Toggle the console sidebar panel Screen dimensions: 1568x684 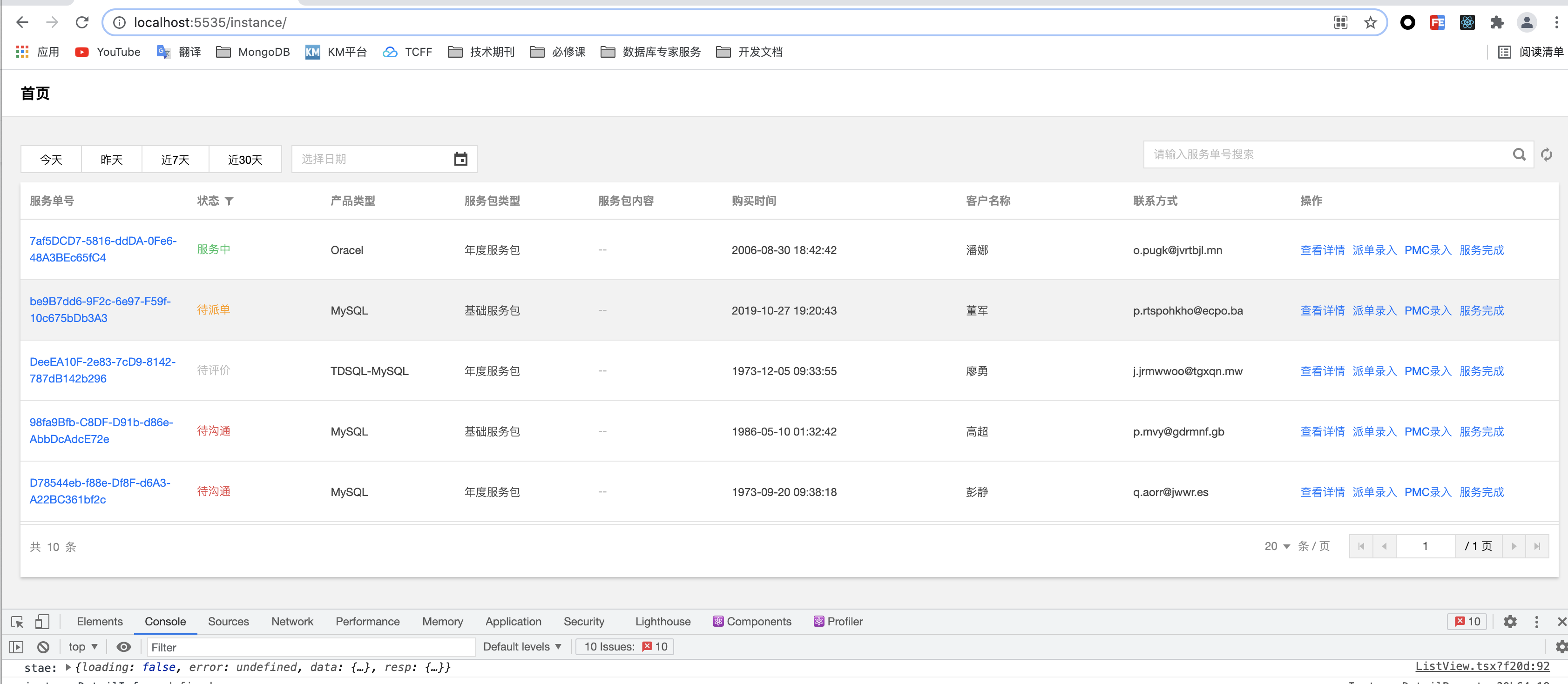[16, 647]
